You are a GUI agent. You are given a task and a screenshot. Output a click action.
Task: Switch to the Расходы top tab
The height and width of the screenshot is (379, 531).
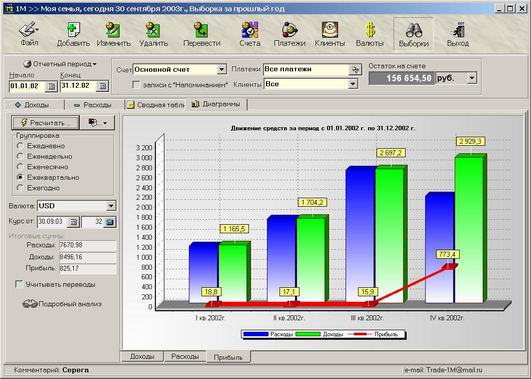pyautogui.click(x=93, y=105)
